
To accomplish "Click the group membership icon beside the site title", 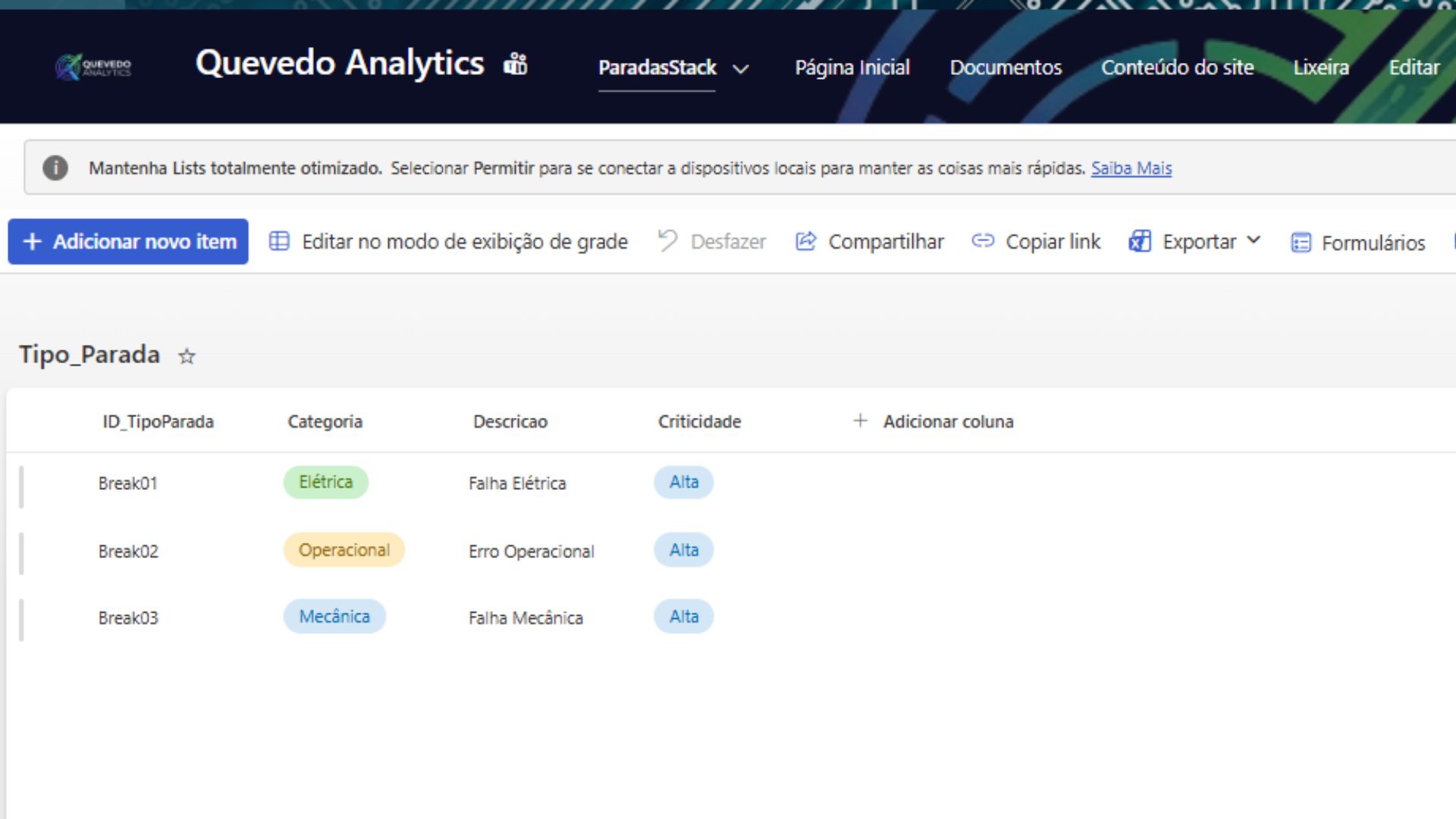I will tap(516, 64).
